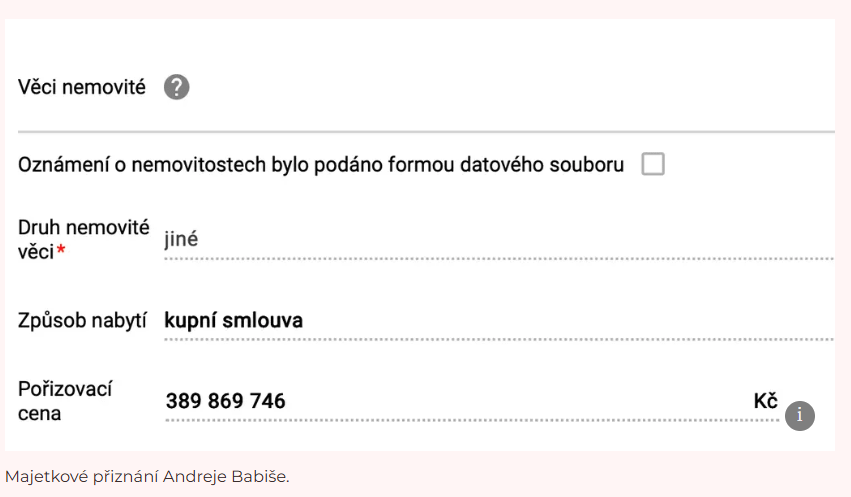Select the Druh nemovité věci field
The image size is (851, 497).
[499, 239]
